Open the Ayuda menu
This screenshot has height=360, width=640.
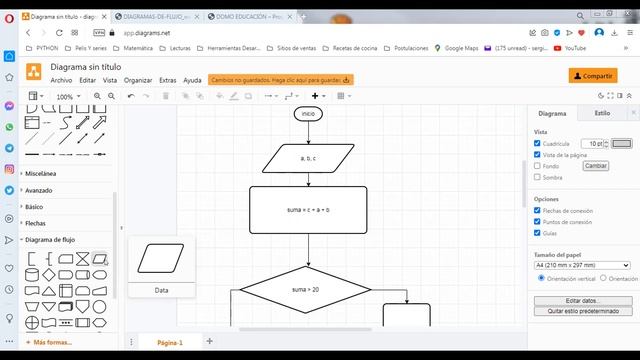[192, 80]
